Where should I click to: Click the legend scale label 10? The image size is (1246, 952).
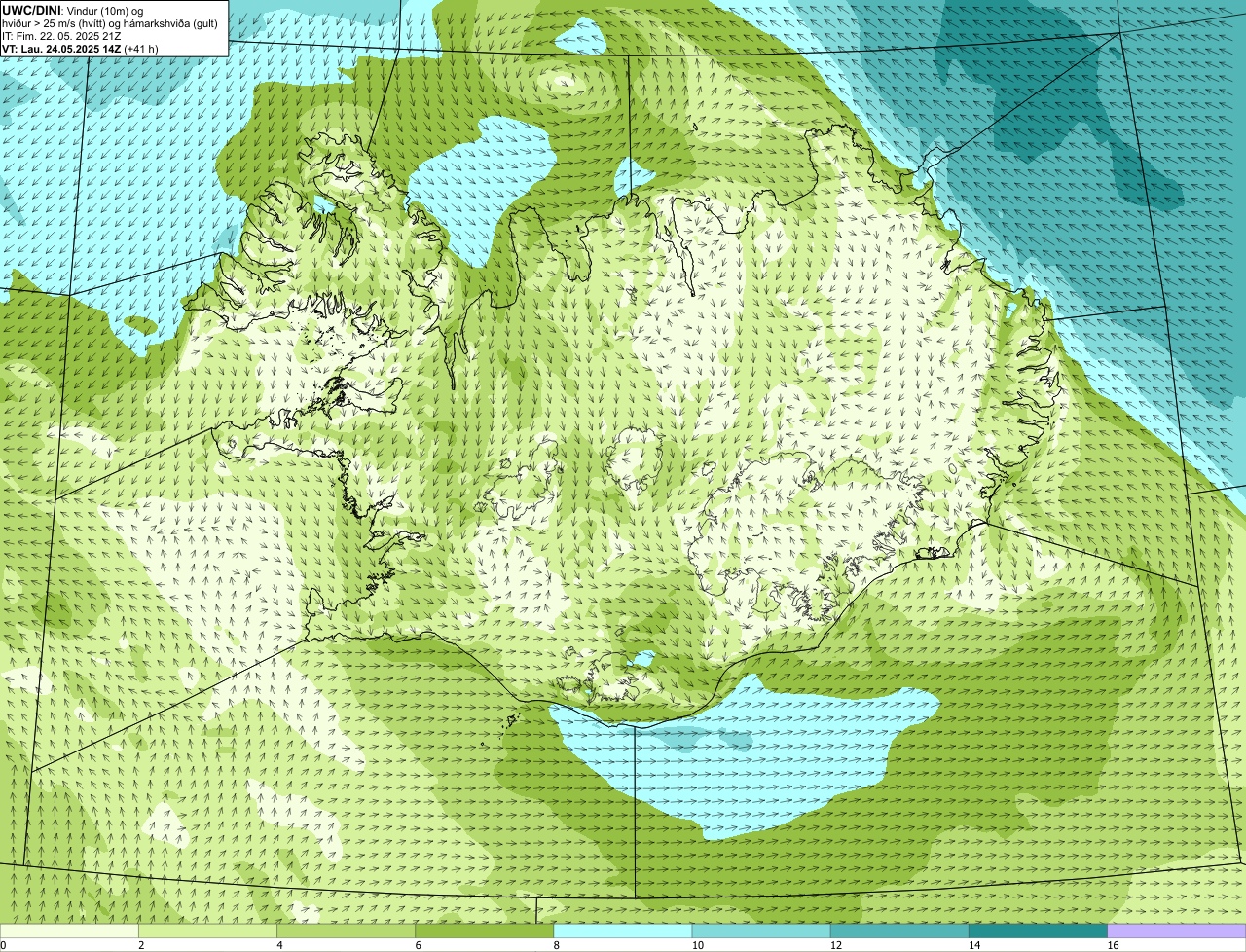coord(698,945)
